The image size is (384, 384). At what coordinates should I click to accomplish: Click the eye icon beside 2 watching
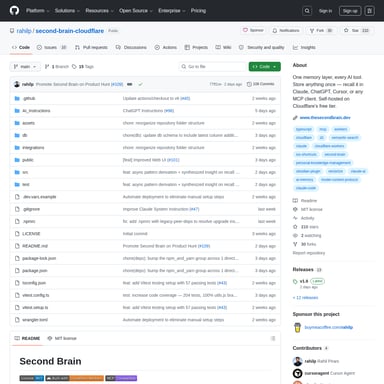coord(295,235)
